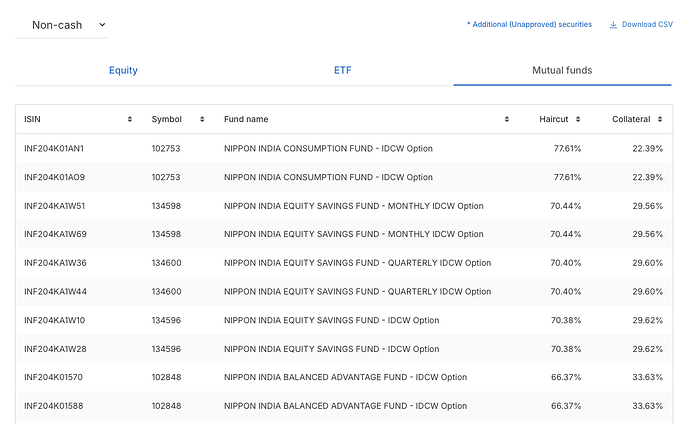Sort by Symbol column arrows
Viewport: 690px width, 424px height.
point(202,119)
